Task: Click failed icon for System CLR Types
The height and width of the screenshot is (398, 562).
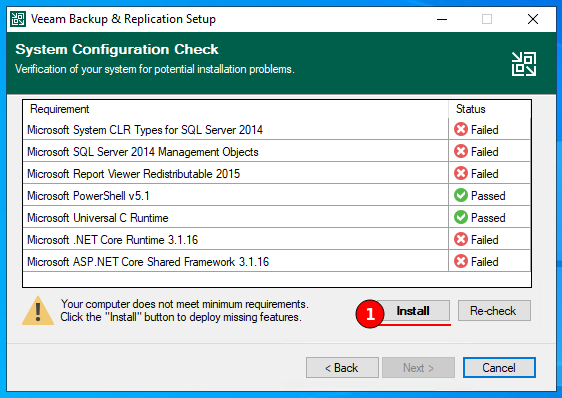Action: pos(461,129)
